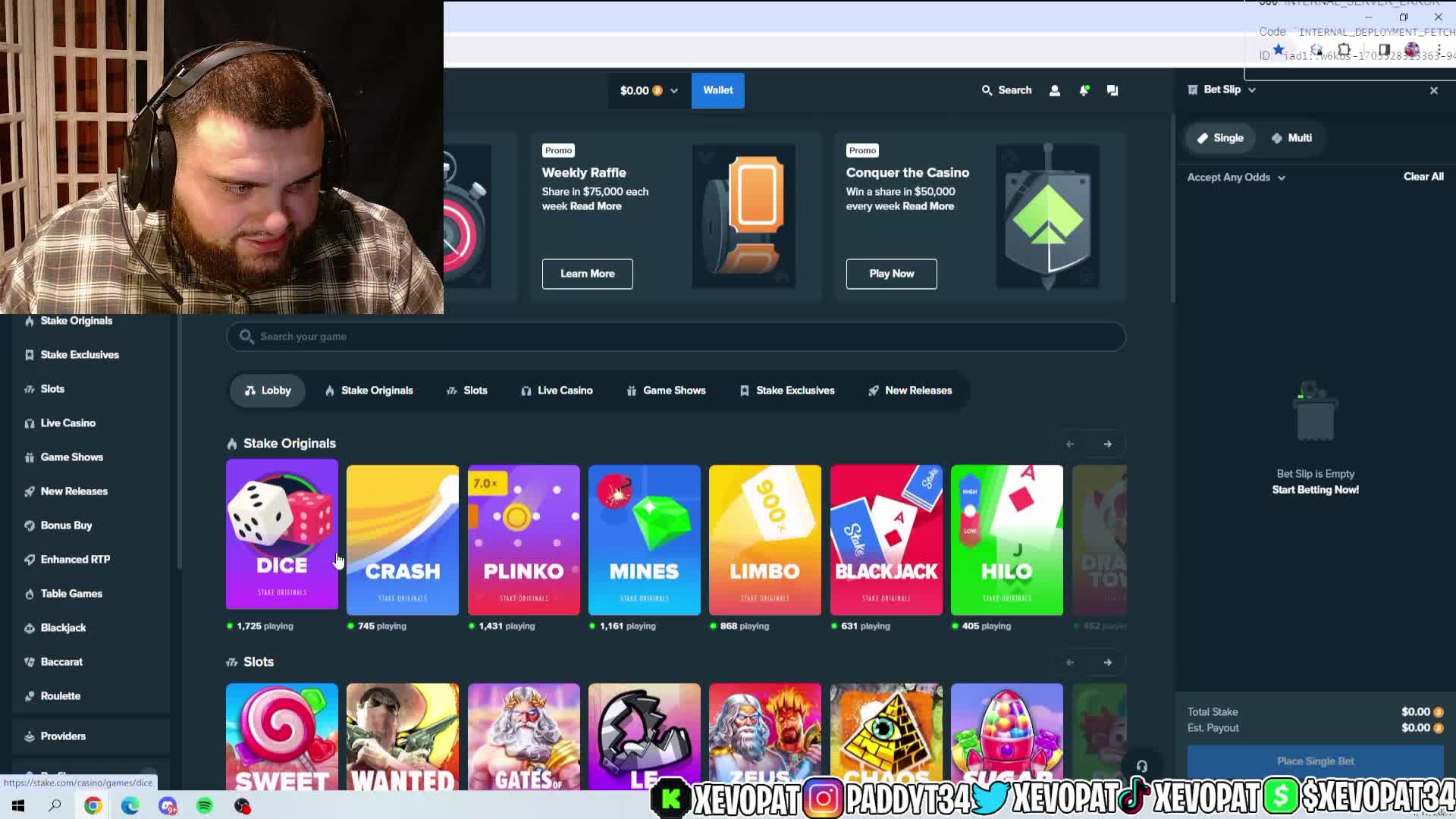
Task: Open the user profile icon
Action: pyautogui.click(x=1054, y=90)
